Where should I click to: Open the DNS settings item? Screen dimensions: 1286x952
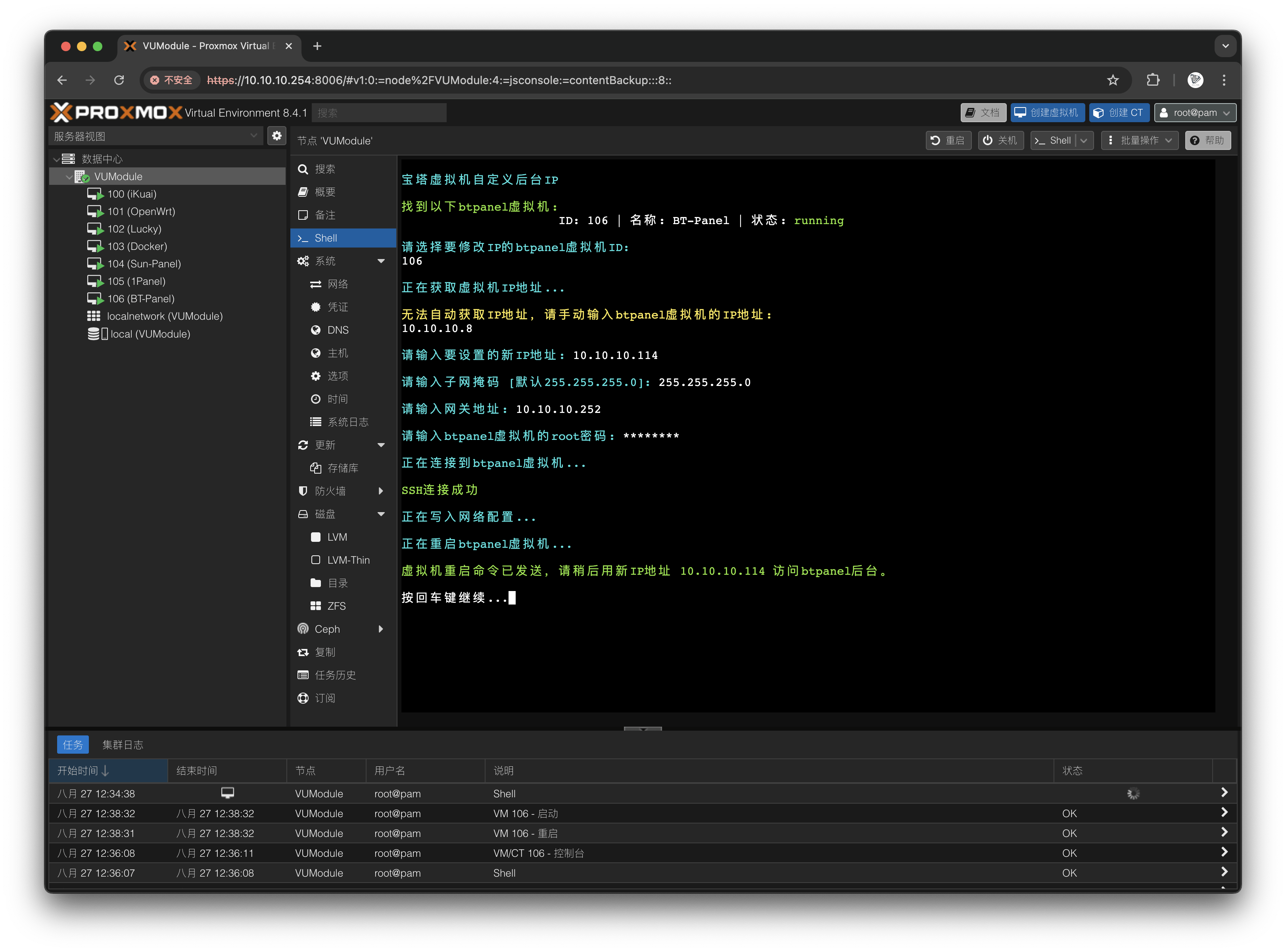coord(337,330)
